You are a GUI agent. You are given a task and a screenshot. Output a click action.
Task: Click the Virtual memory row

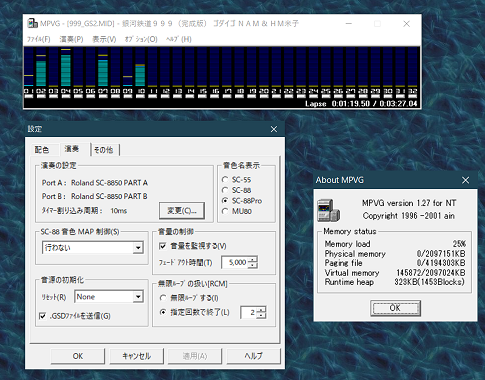395,273
